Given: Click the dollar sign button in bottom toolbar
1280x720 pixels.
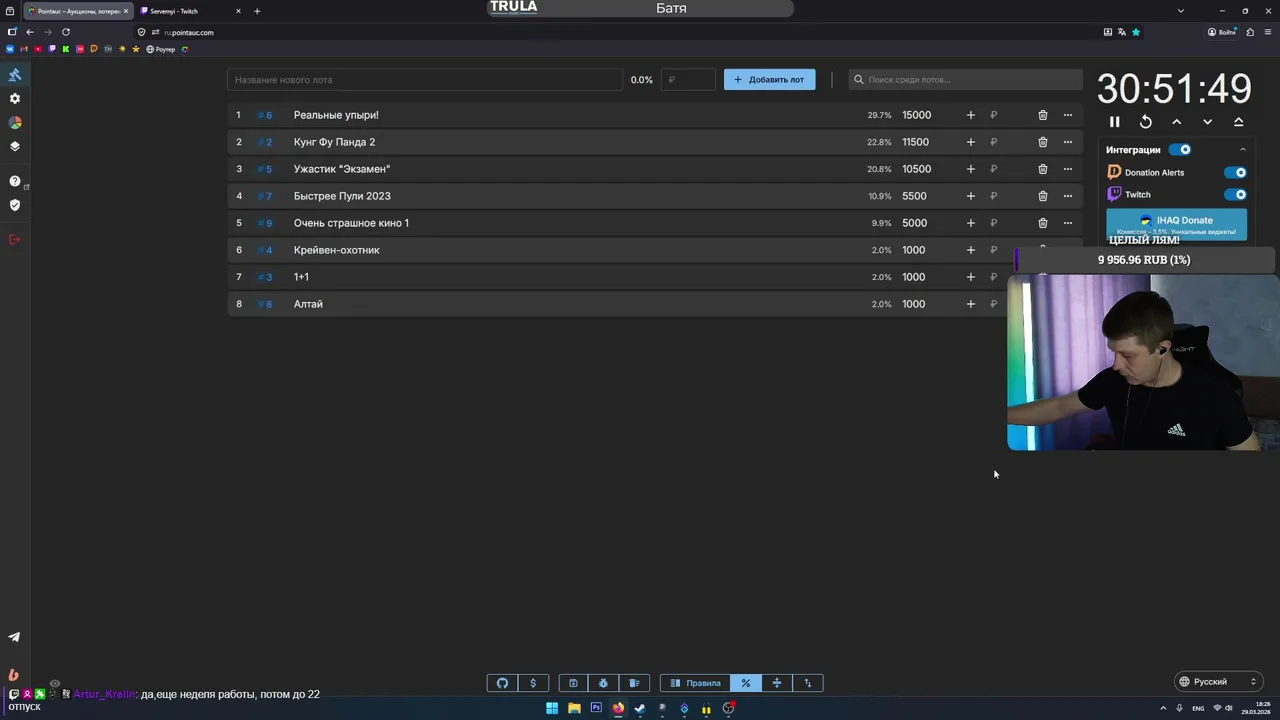Looking at the screenshot, I should point(533,683).
